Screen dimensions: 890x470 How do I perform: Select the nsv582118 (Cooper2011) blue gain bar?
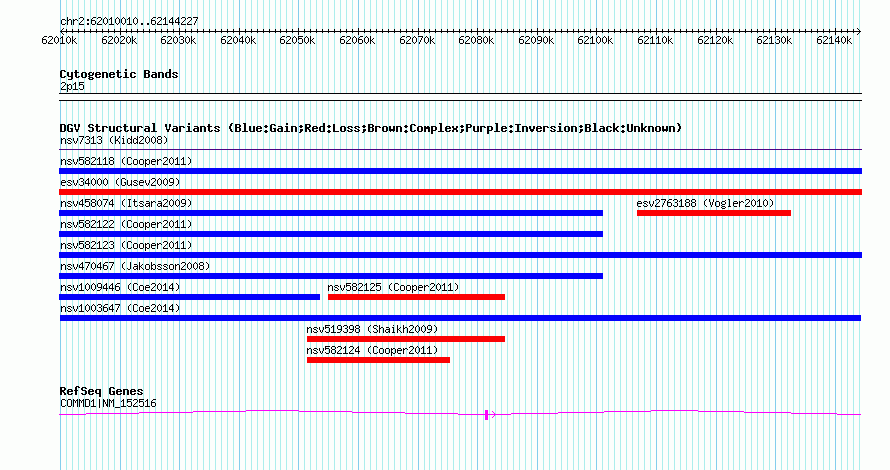coord(460,171)
